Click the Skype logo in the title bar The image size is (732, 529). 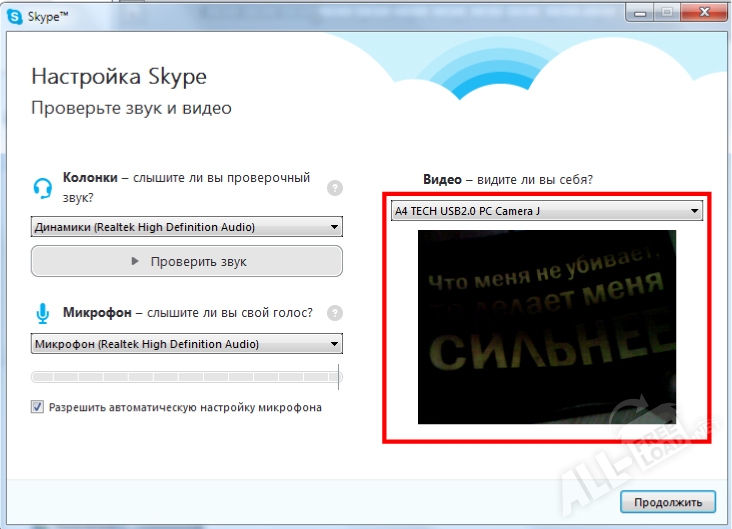[15, 11]
